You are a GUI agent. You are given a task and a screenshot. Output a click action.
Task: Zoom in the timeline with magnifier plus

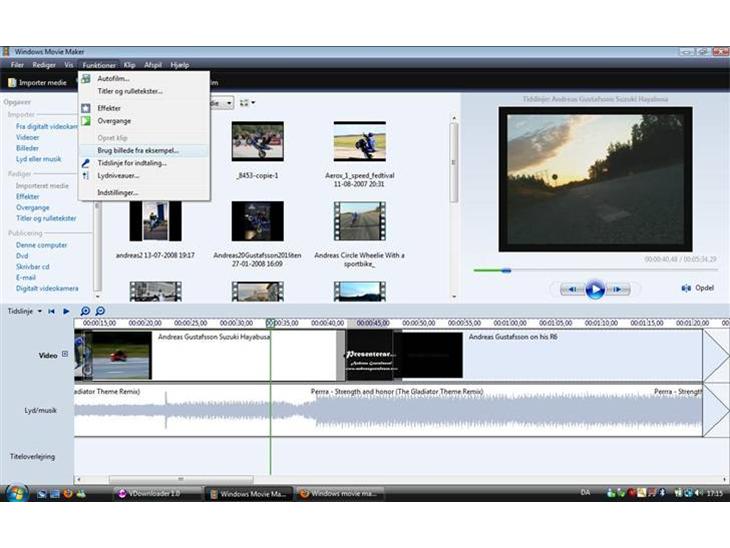[85, 311]
